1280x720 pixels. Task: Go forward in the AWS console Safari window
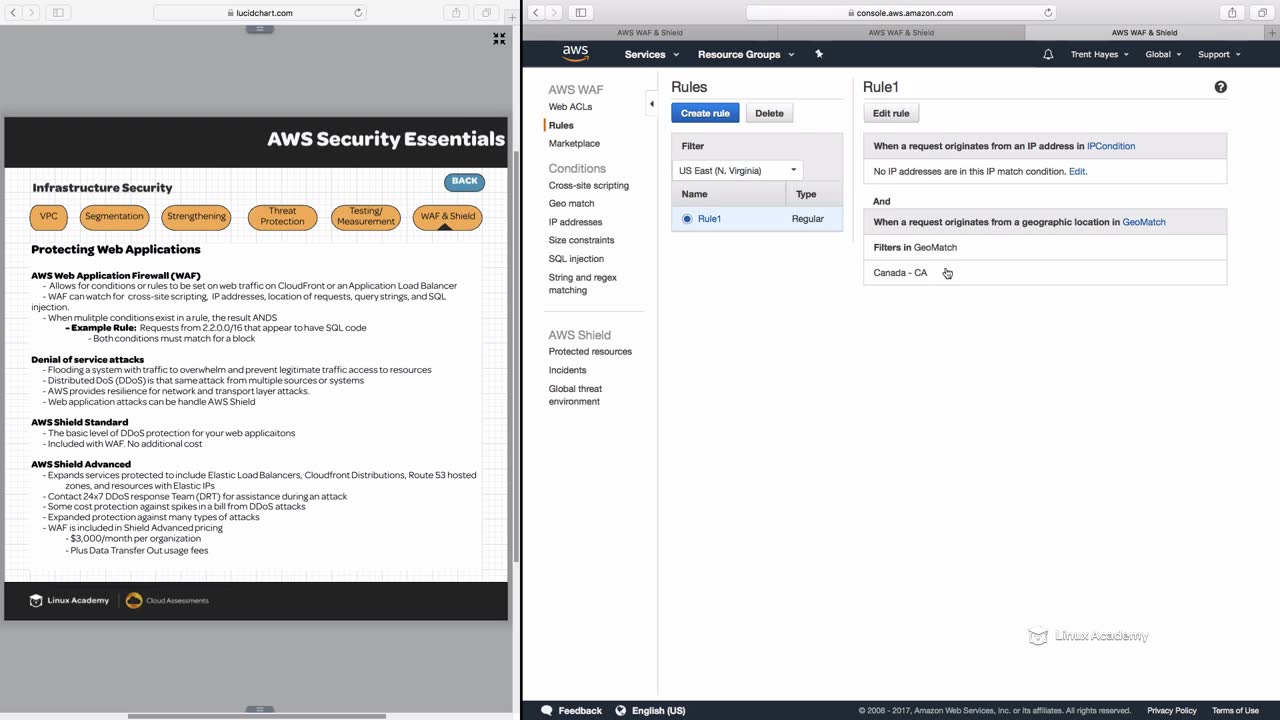coord(553,13)
